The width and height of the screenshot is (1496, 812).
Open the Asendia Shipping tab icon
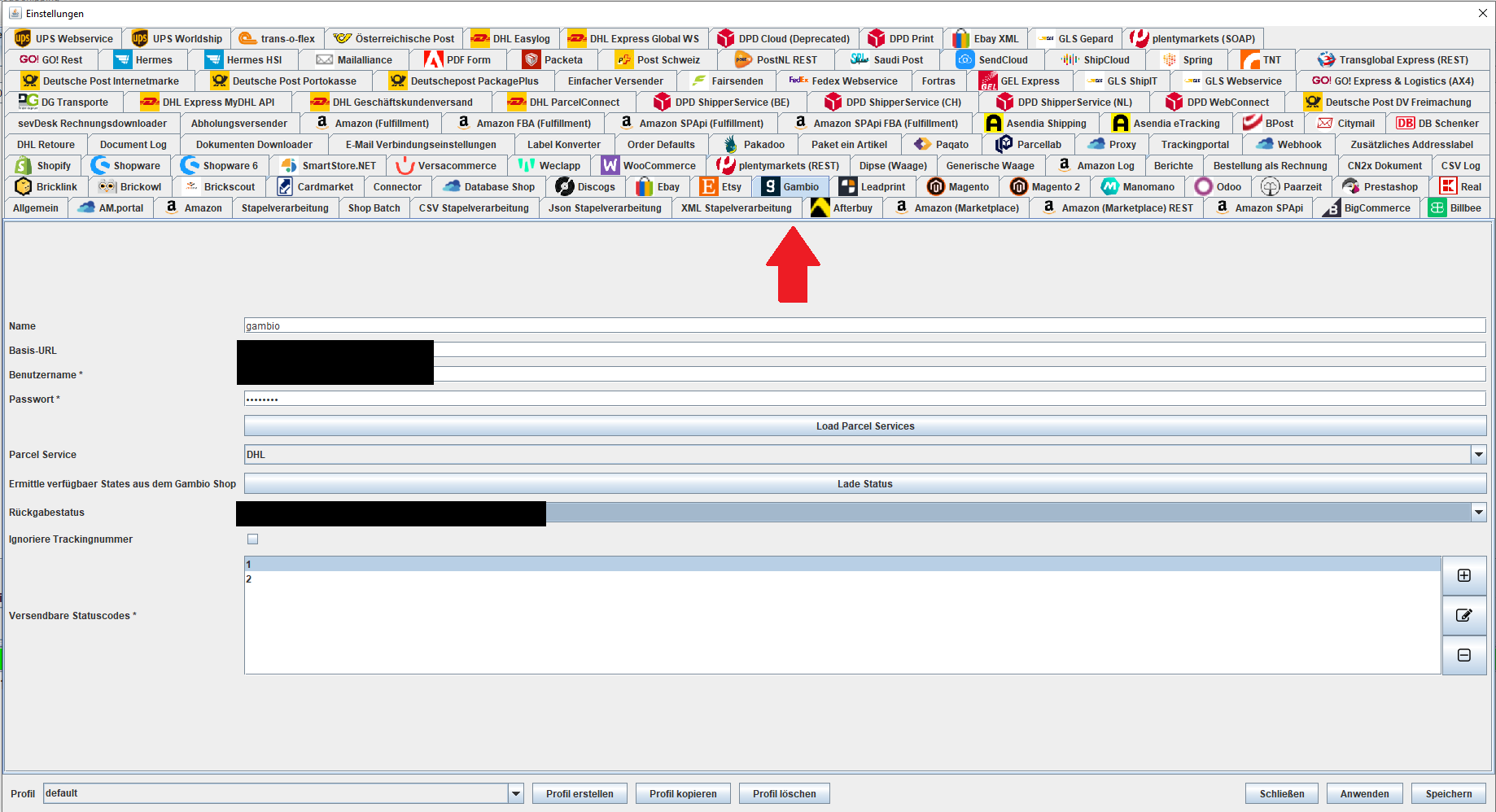coord(993,123)
